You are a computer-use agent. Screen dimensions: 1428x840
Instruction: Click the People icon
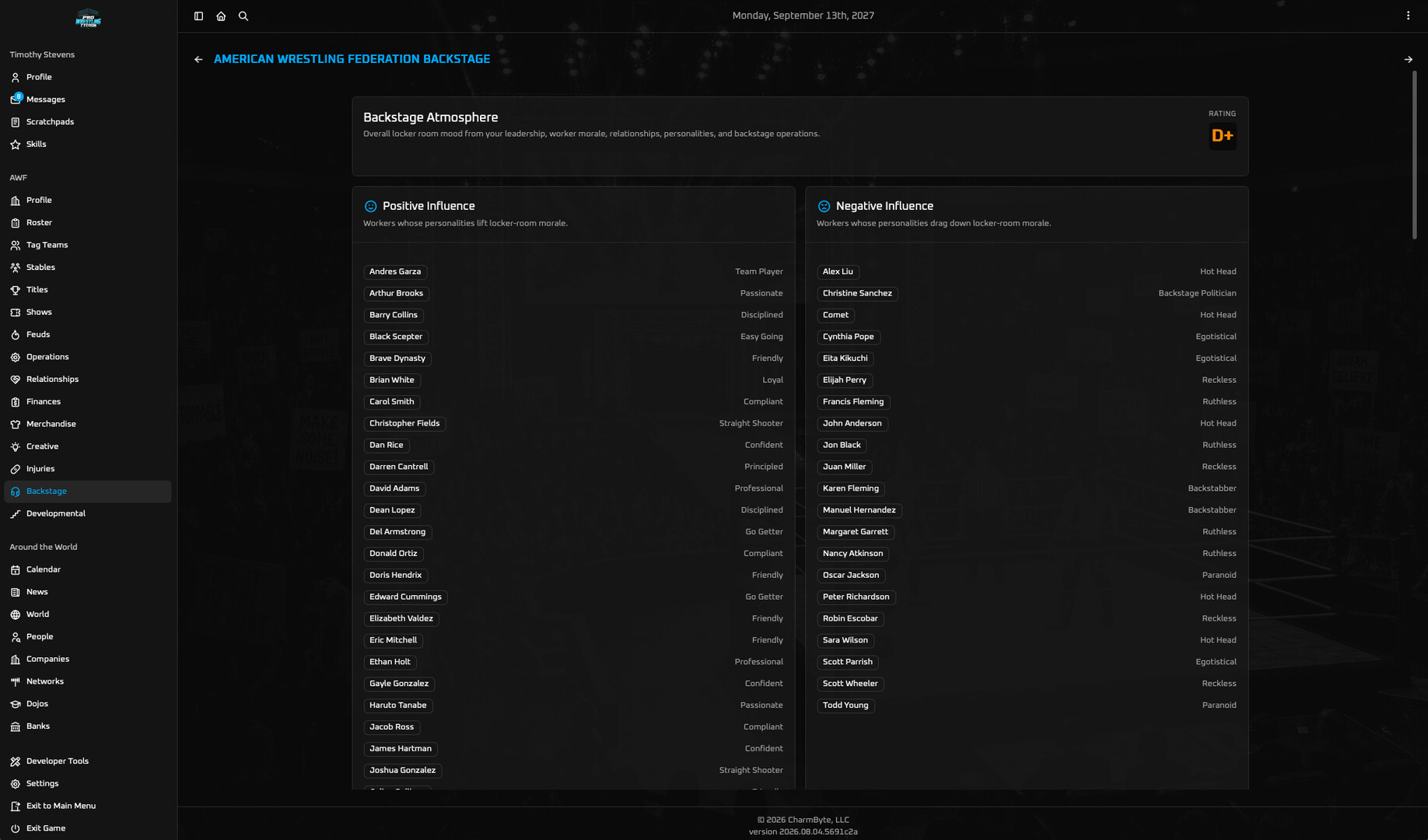(16, 637)
